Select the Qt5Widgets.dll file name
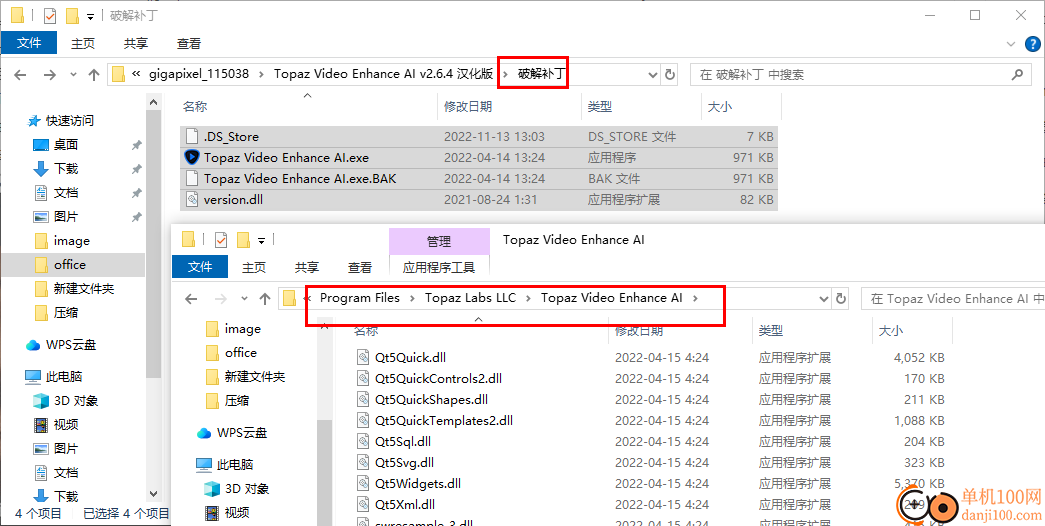This screenshot has height=526, width=1045. click(x=418, y=483)
